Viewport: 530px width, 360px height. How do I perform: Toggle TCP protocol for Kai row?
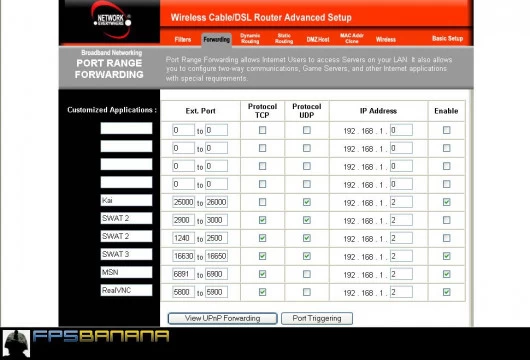tap(262, 202)
